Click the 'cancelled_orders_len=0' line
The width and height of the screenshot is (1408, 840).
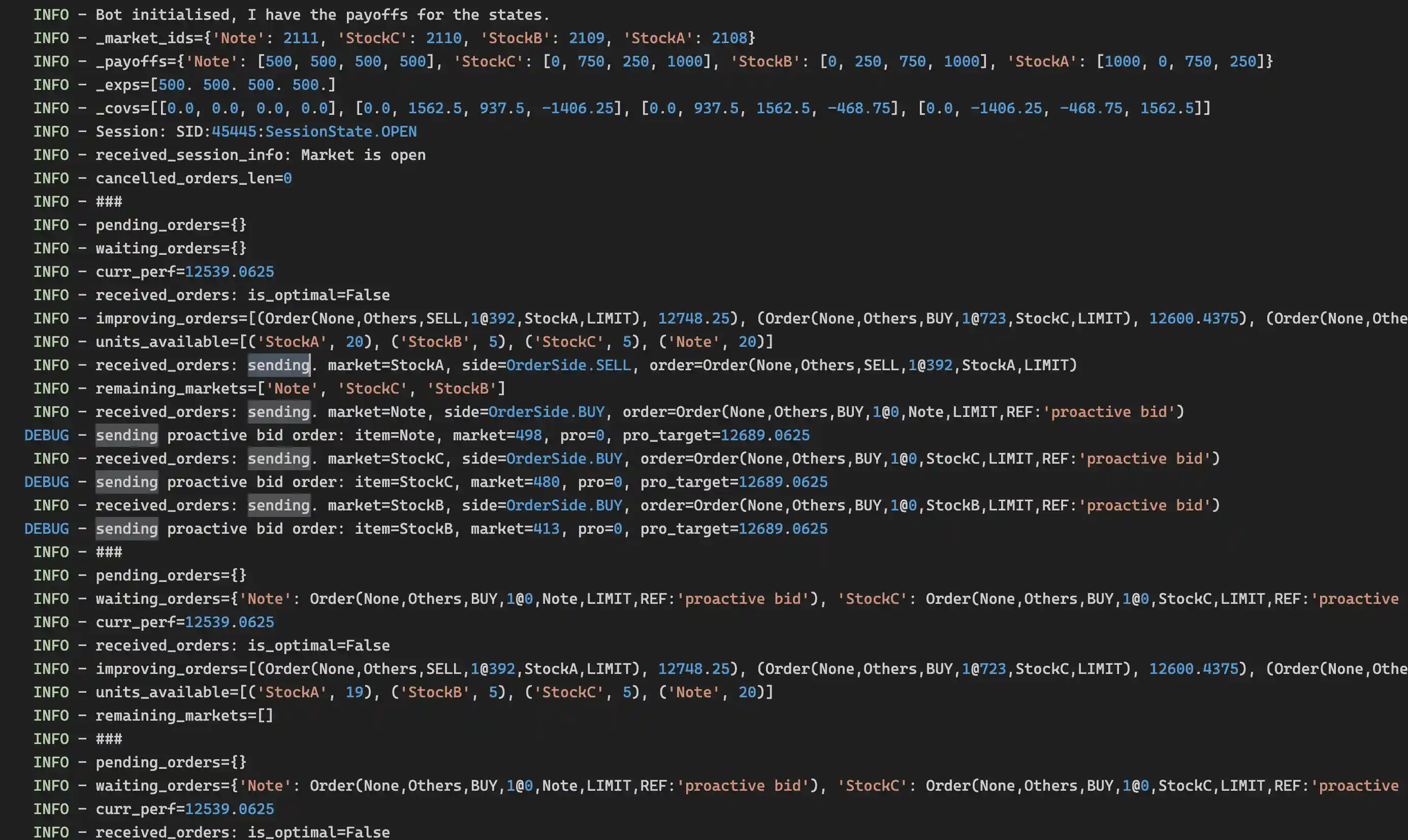193,178
